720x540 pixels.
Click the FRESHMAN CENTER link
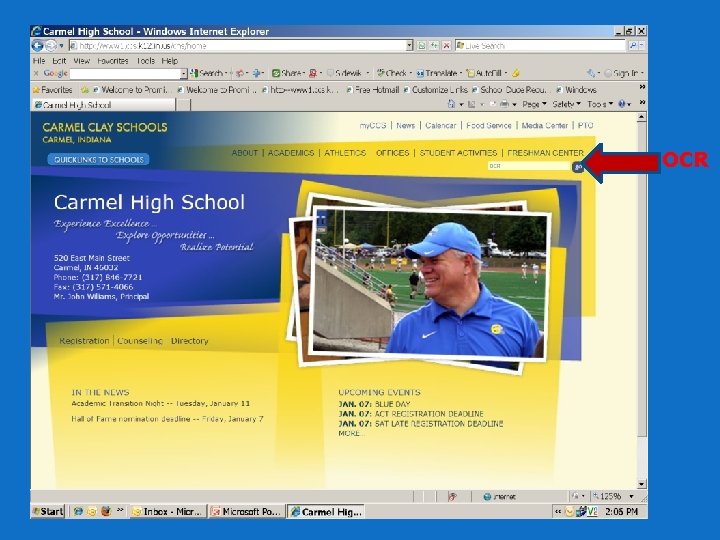[546, 152]
